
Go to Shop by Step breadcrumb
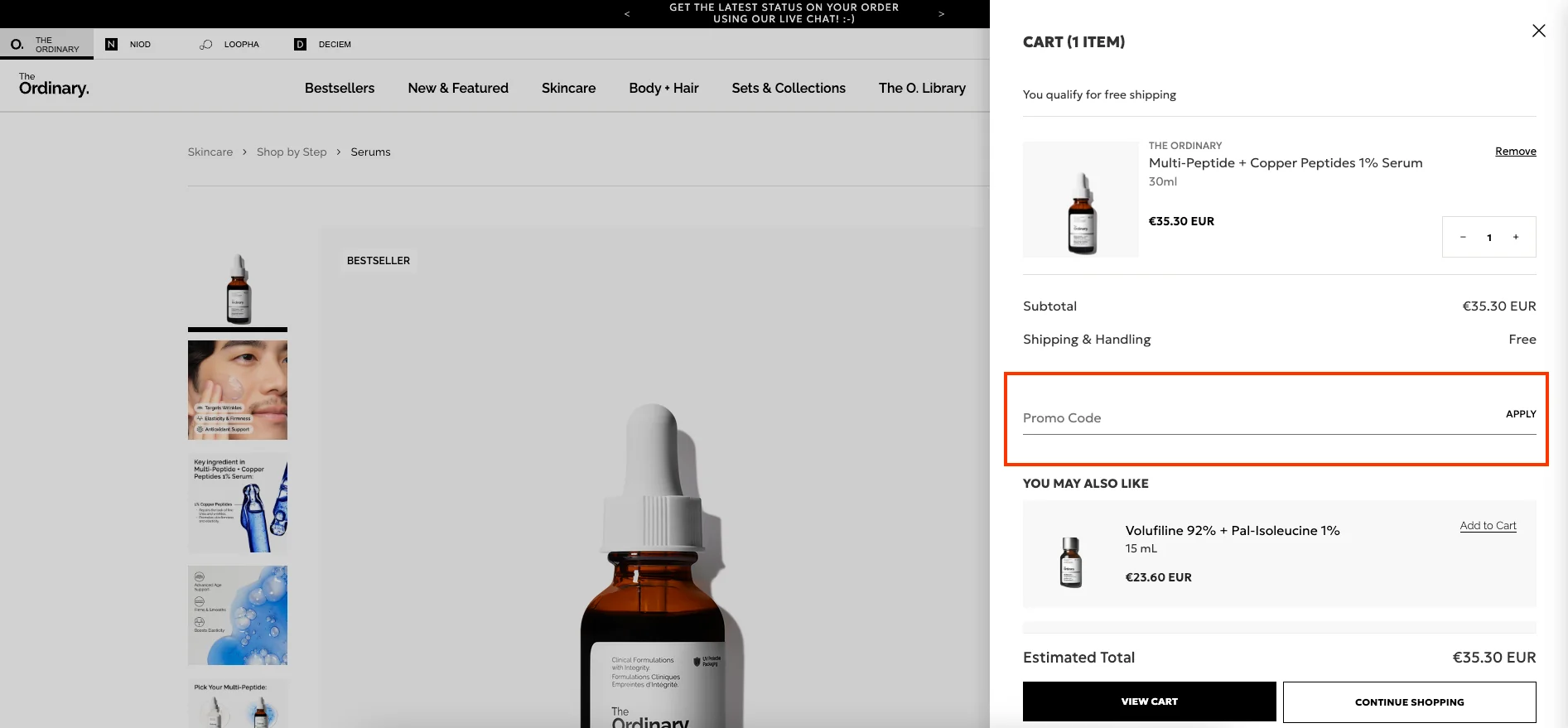point(292,152)
